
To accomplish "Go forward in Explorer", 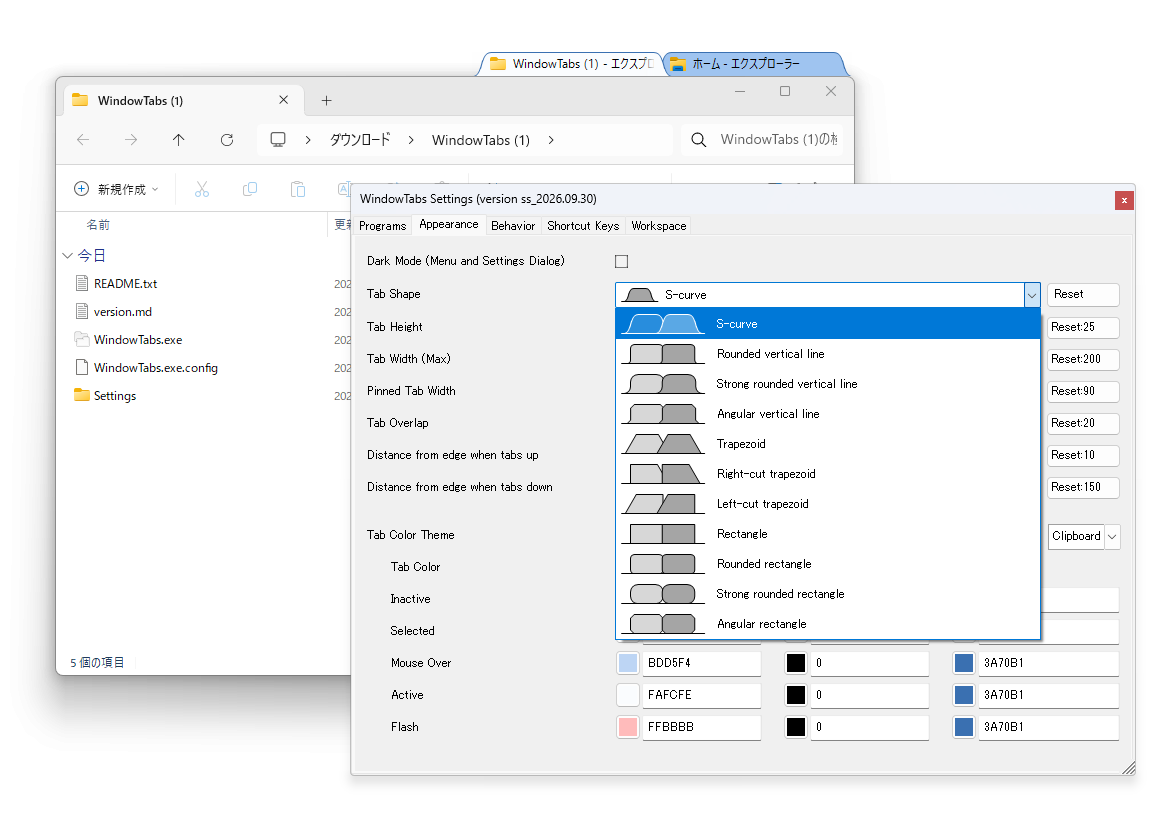I will pos(131,140).
